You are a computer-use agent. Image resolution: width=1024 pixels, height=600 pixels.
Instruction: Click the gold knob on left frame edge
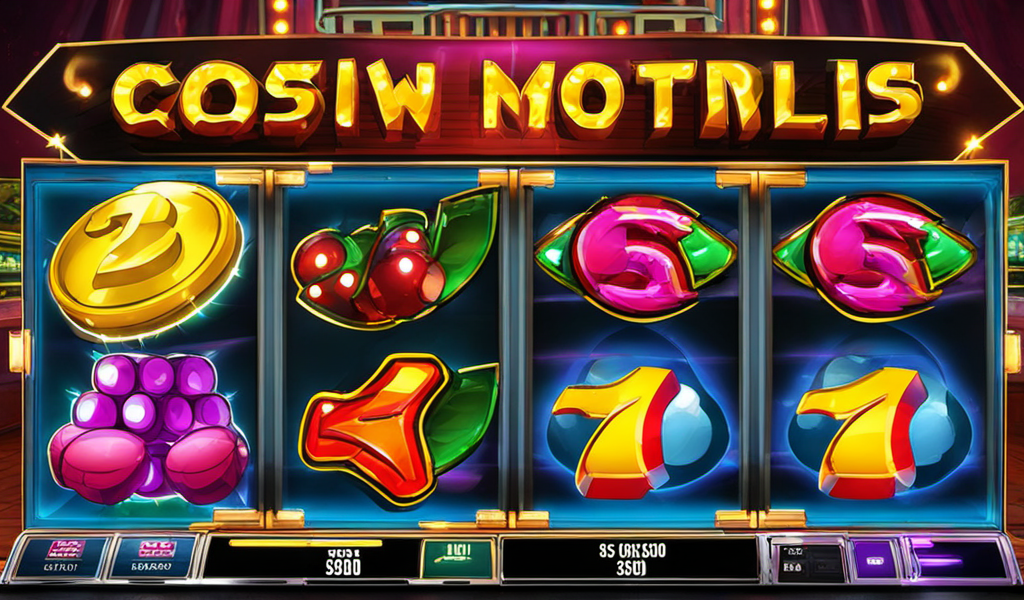point(20,351)
